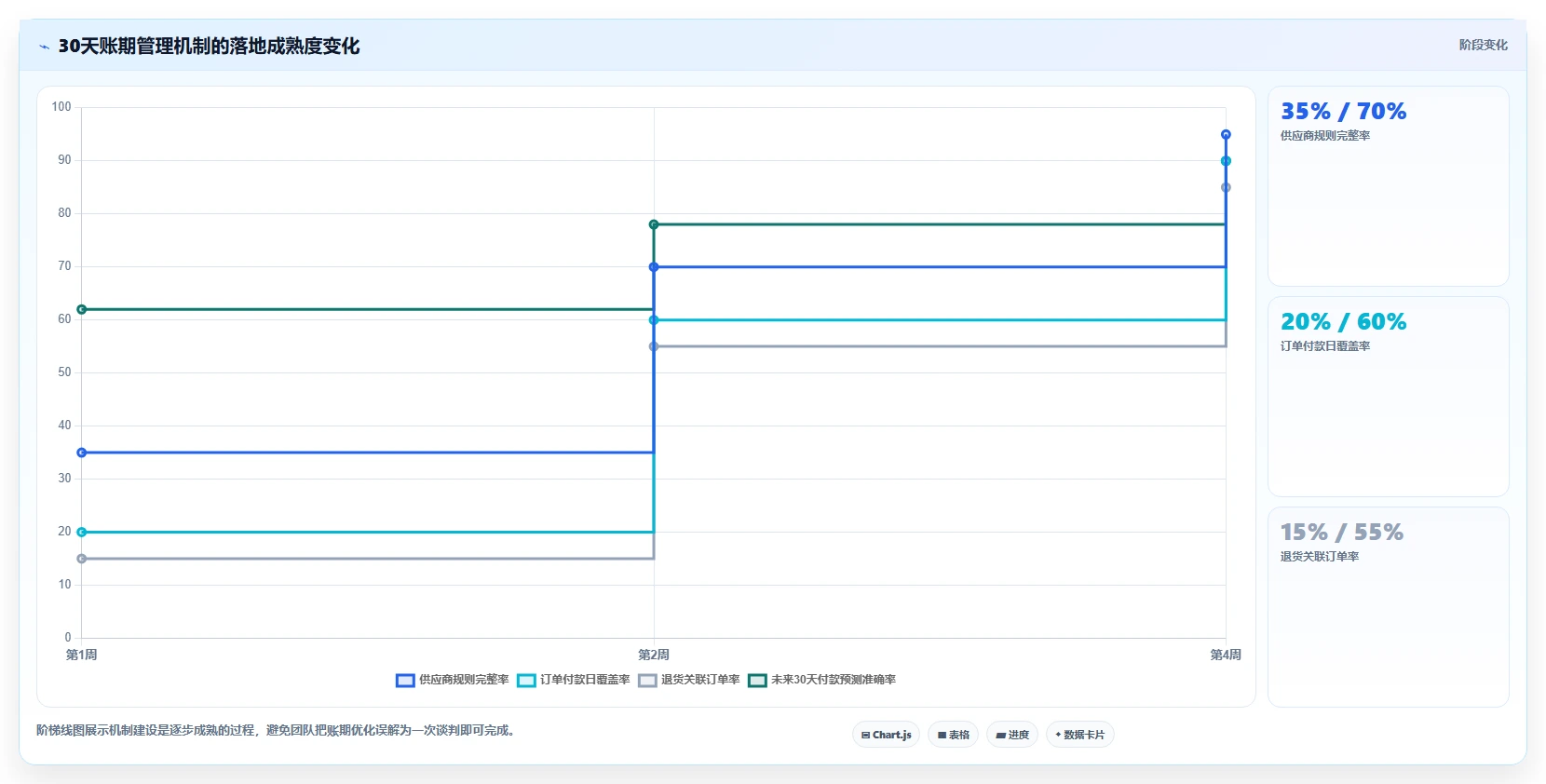Click the blue data point at 第1周
1546x784 pixels.
(82, 453)
